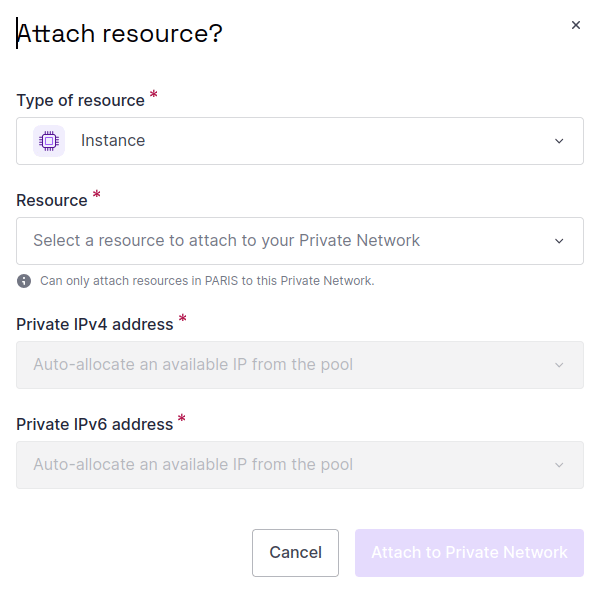Image resolution: width=597 pixels, height=591 pixels.
Task: Open the Select a resource dropdown
Action: (x=300, y=241)
